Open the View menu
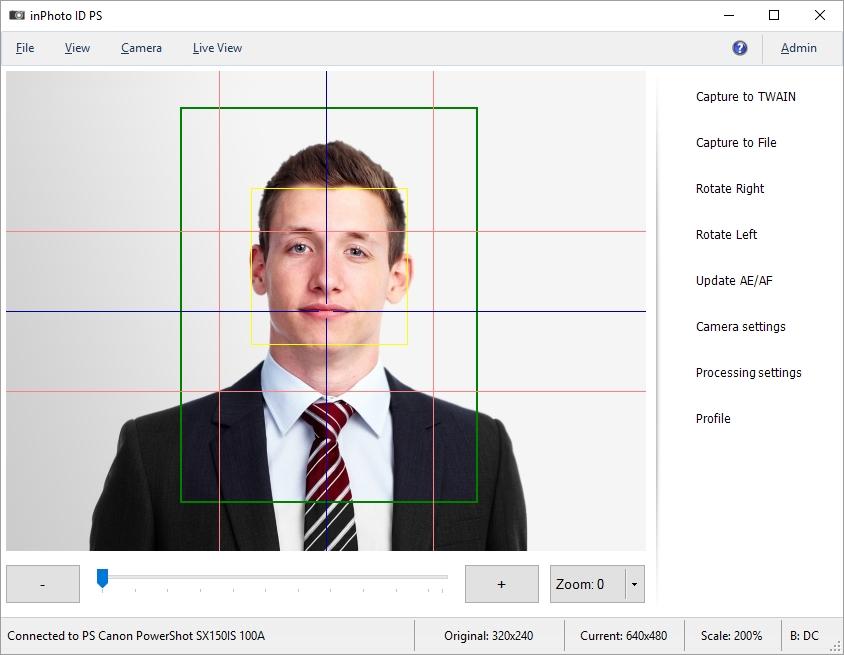844x655 pixels. 77,48
